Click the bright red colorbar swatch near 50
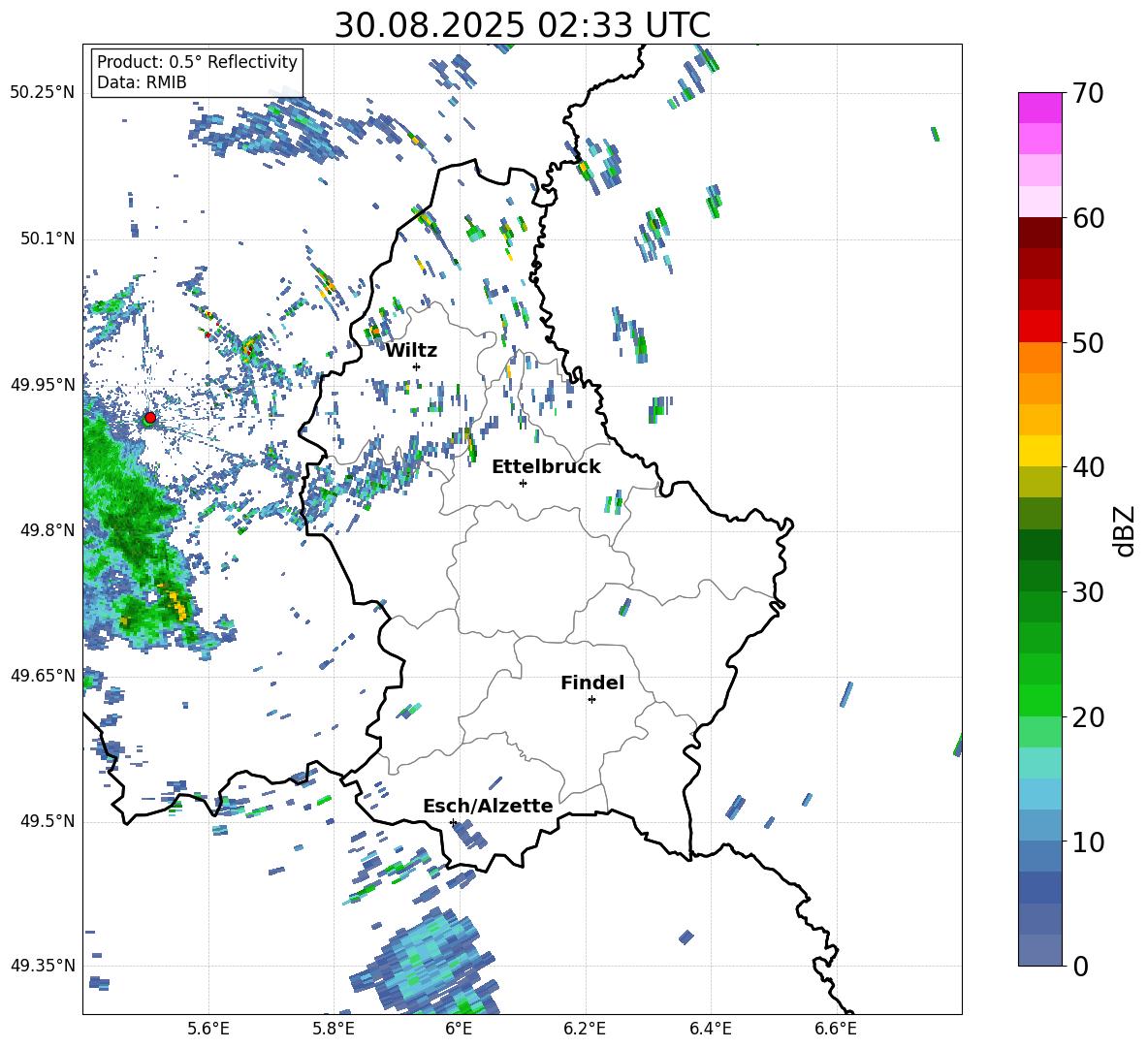This screenshot has height=1048, width=1148. click(1039, 327)
